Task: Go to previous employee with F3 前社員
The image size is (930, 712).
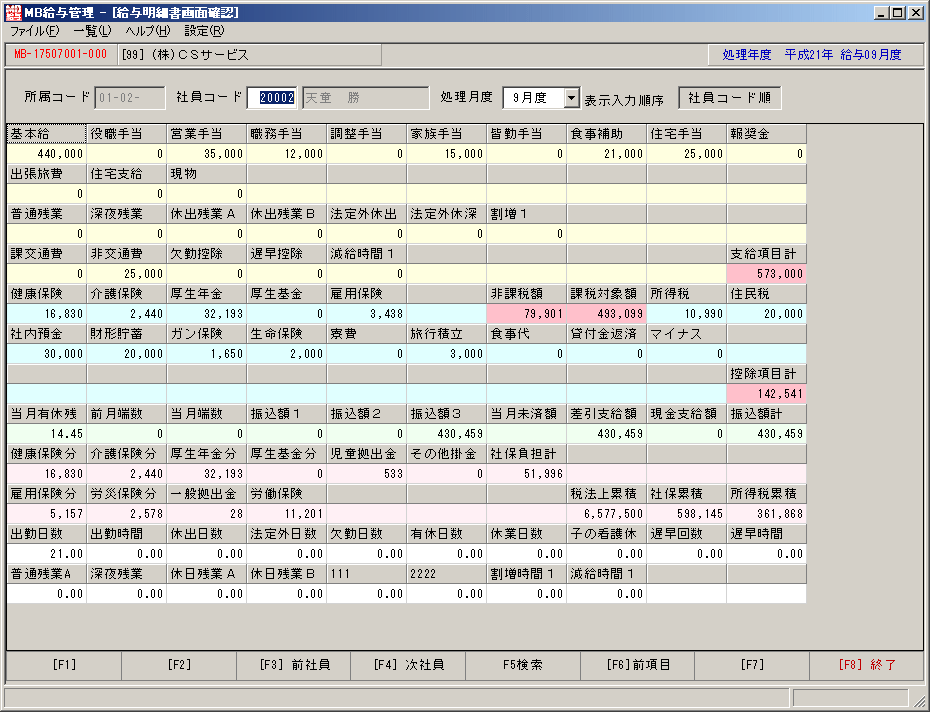Action: pyautogui.click(x=294, y=665)
